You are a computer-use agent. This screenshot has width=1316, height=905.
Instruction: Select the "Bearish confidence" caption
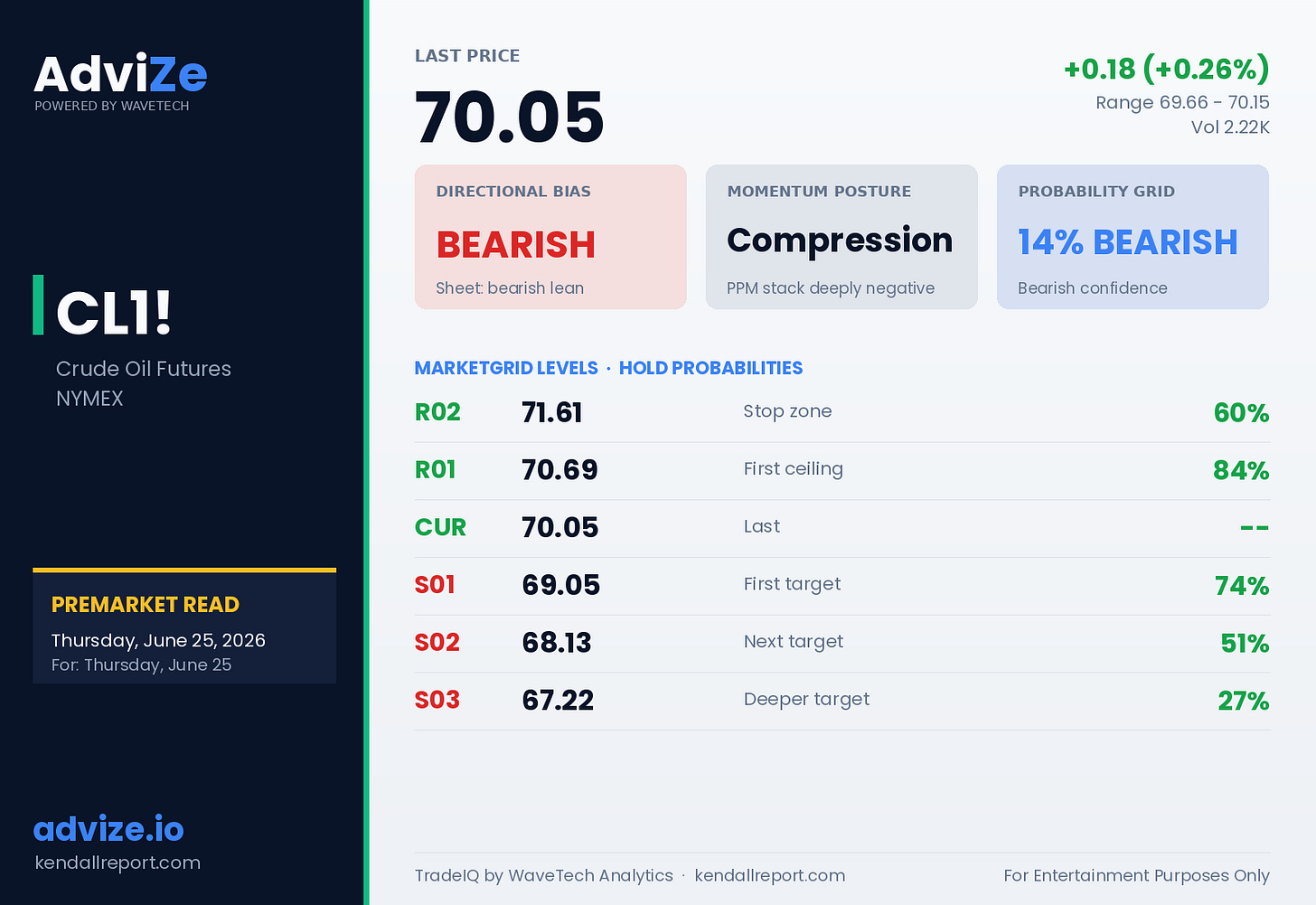coord(1093,288)
